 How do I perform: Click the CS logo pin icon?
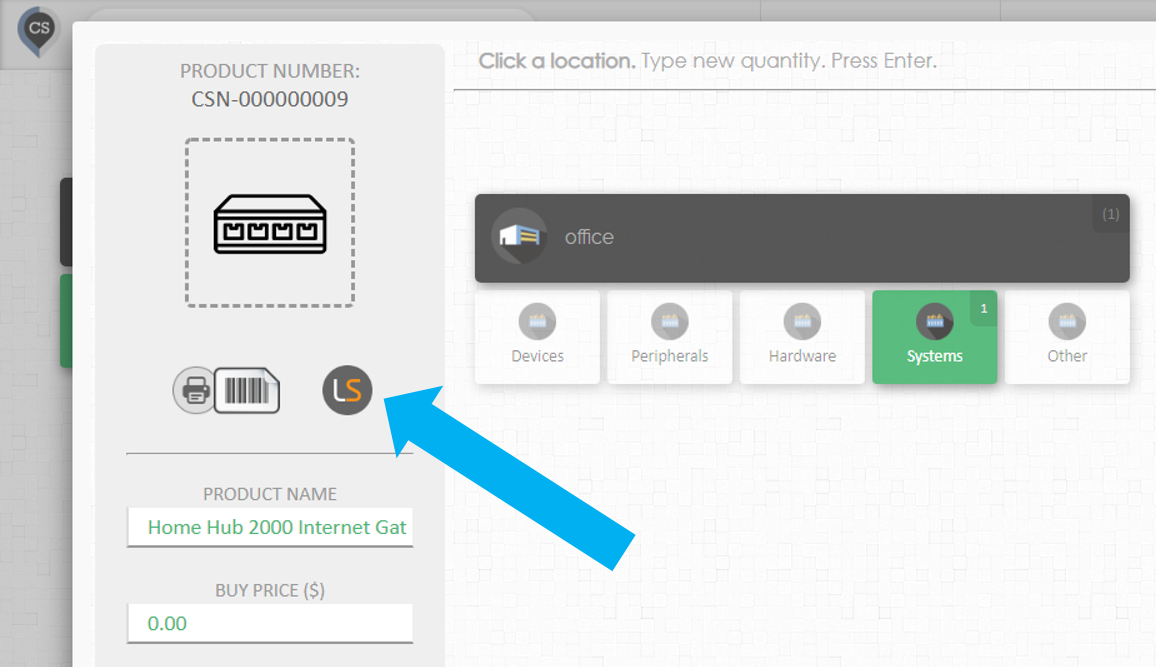click(x=38, y=32)
